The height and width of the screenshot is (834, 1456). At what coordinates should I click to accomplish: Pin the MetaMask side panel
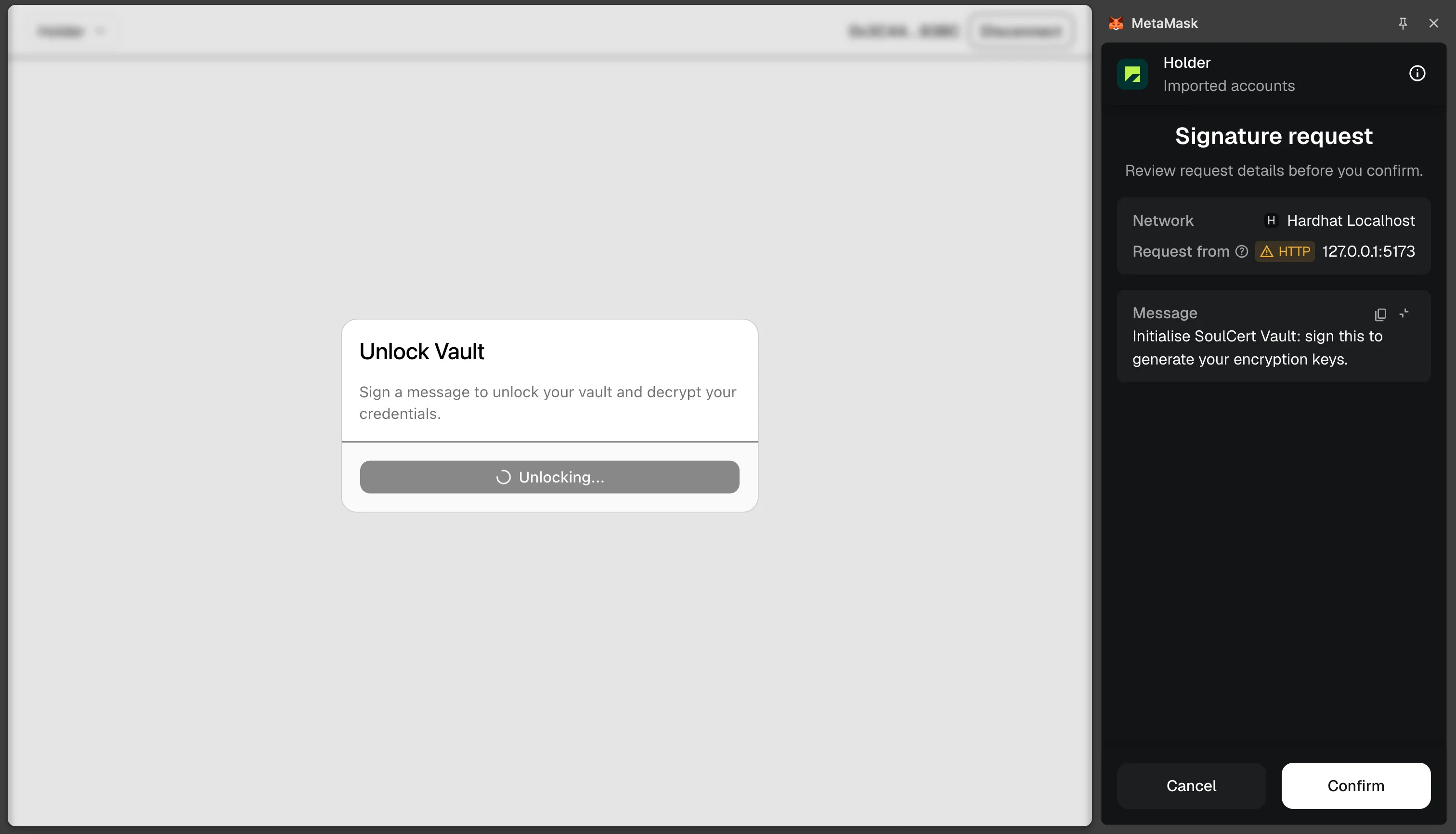click(x=1403, y=24)
